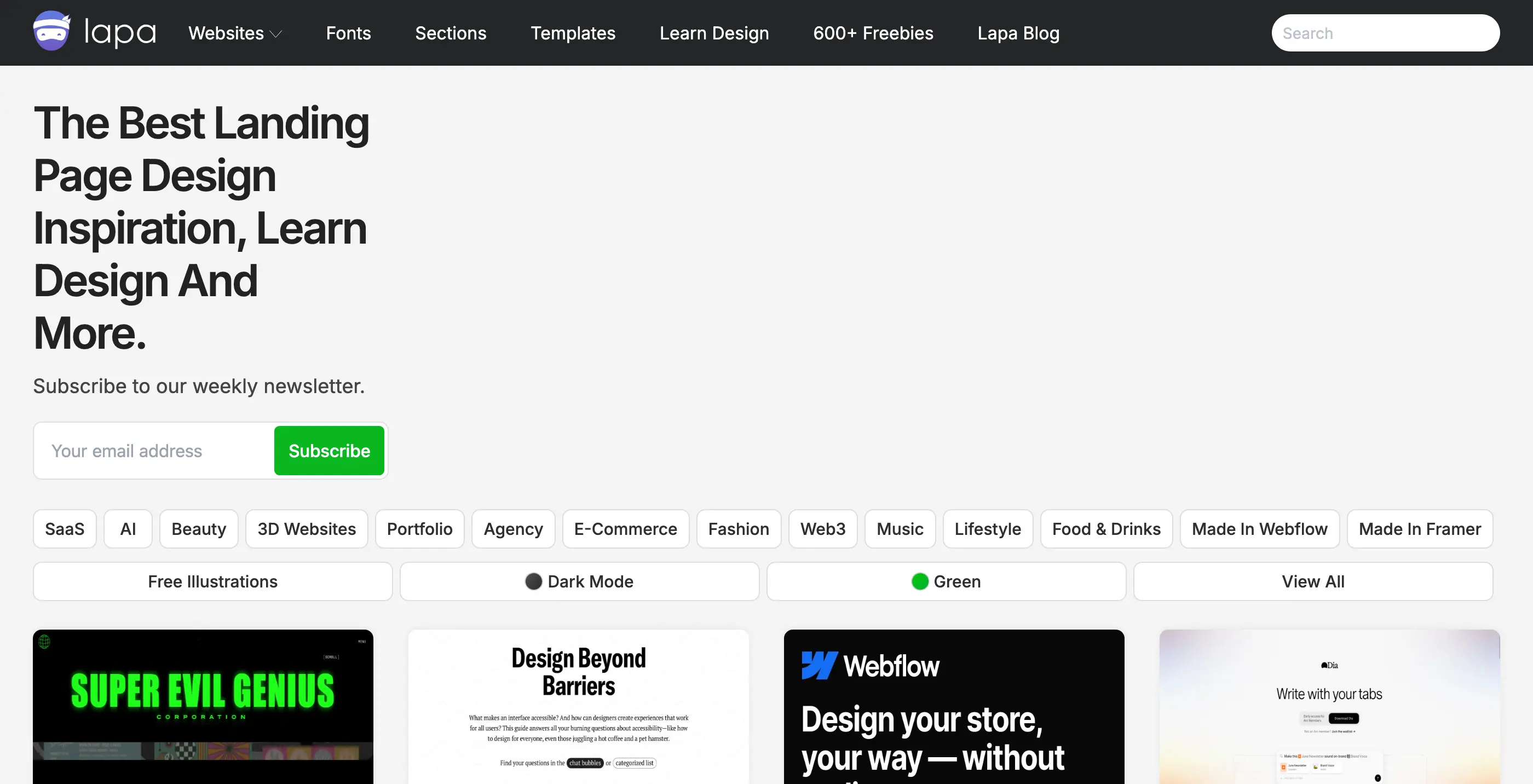1533x784 pixels.
Task: Open the Sections nav item
Action: coord(451,33)
